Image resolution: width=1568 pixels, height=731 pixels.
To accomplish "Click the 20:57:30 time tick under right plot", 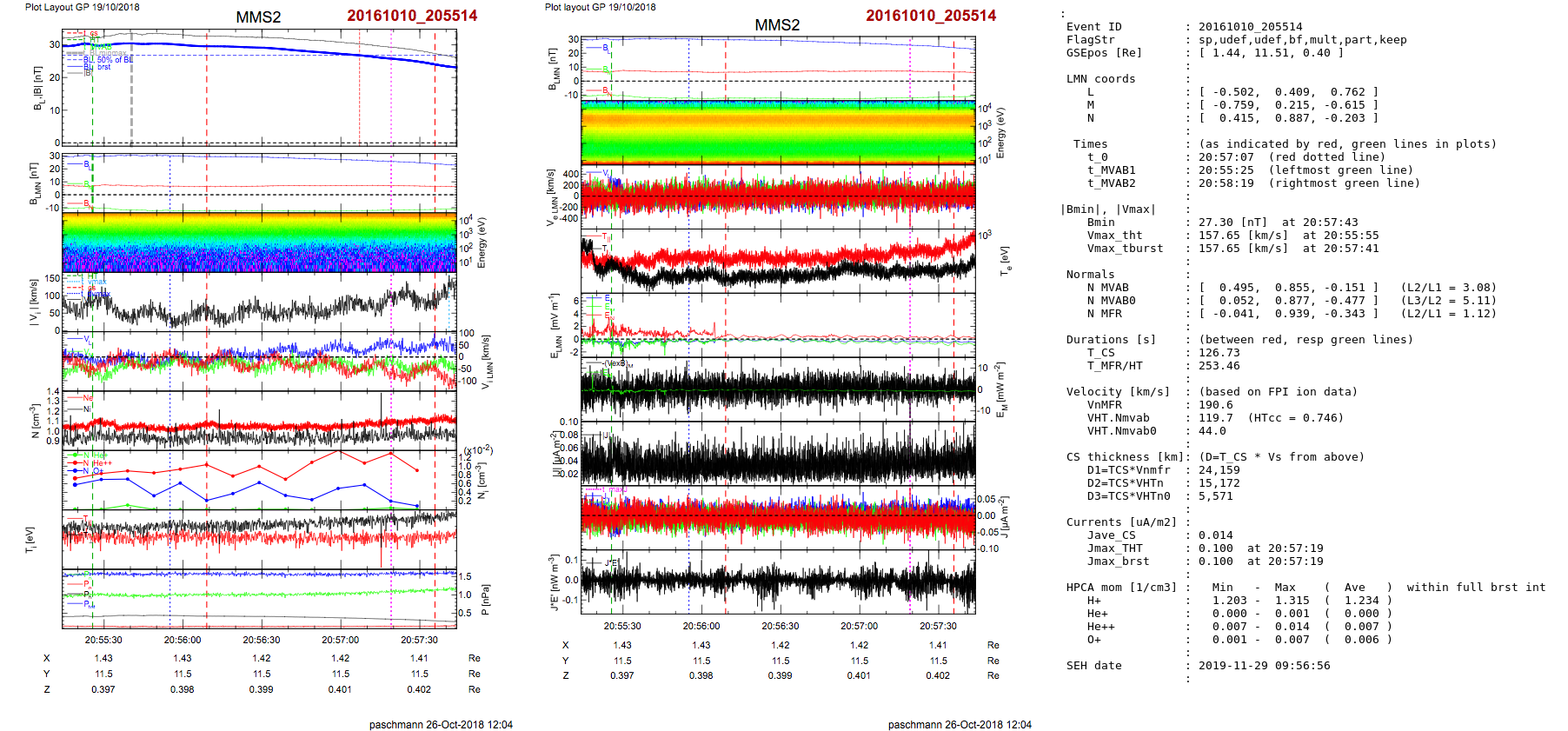I will pos(938,626).
